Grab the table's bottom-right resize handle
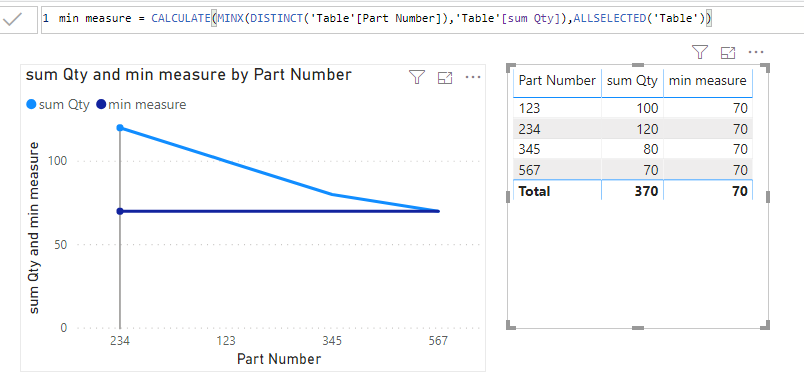804x388 pixels. pyautogui.click(x=766, y=325)
